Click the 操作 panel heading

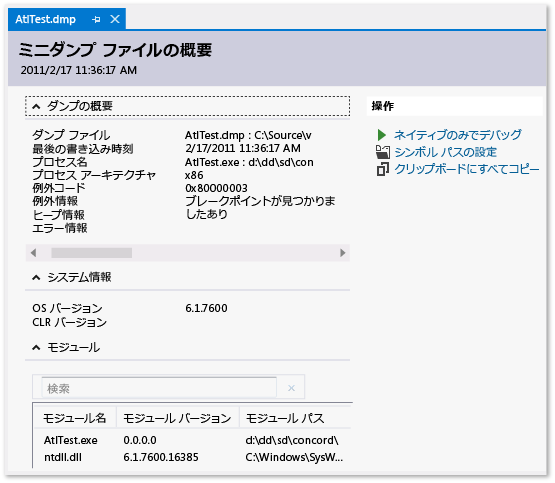[382, 106]
